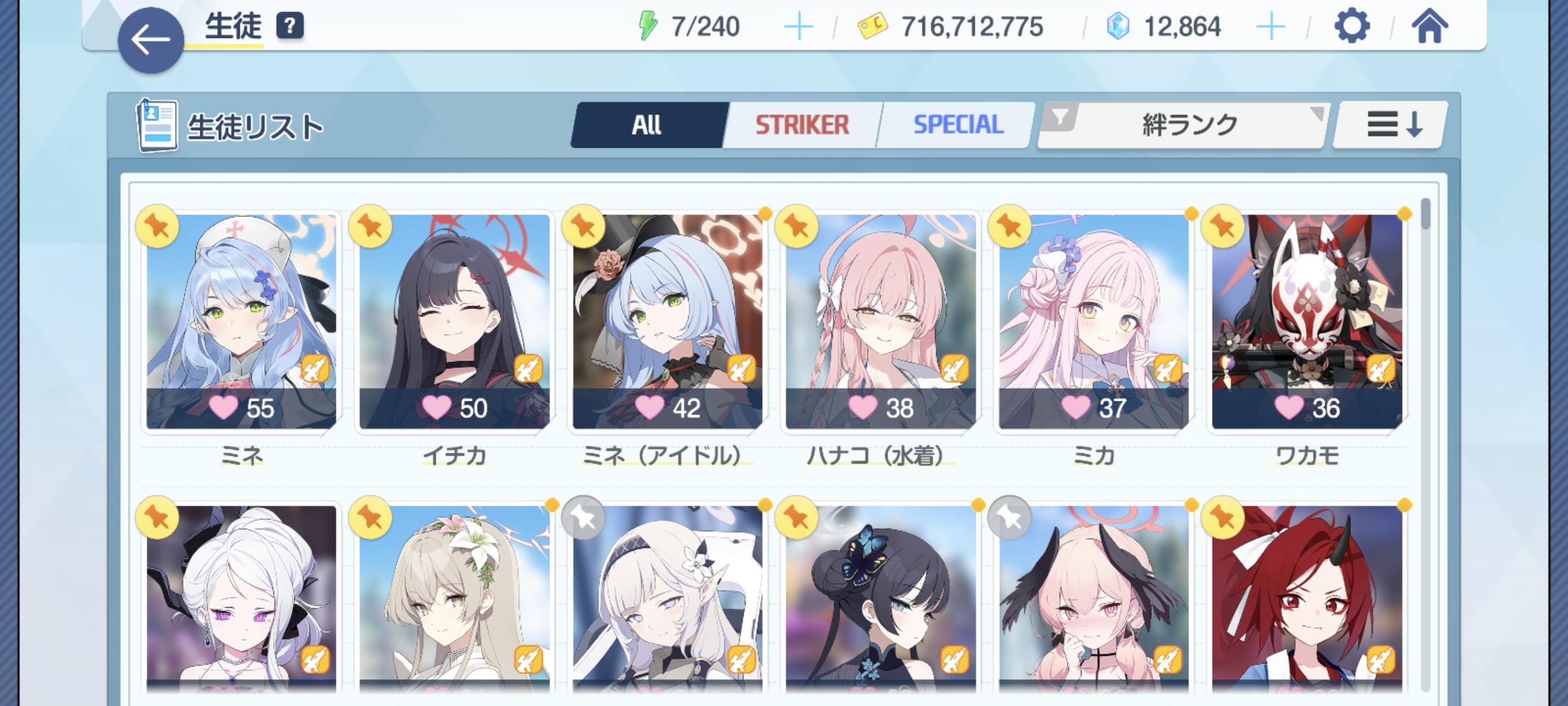The width and height of the screenshot is (1568, 706).
Task: Toggle sort order descending icon
Action: point(1394,124)
